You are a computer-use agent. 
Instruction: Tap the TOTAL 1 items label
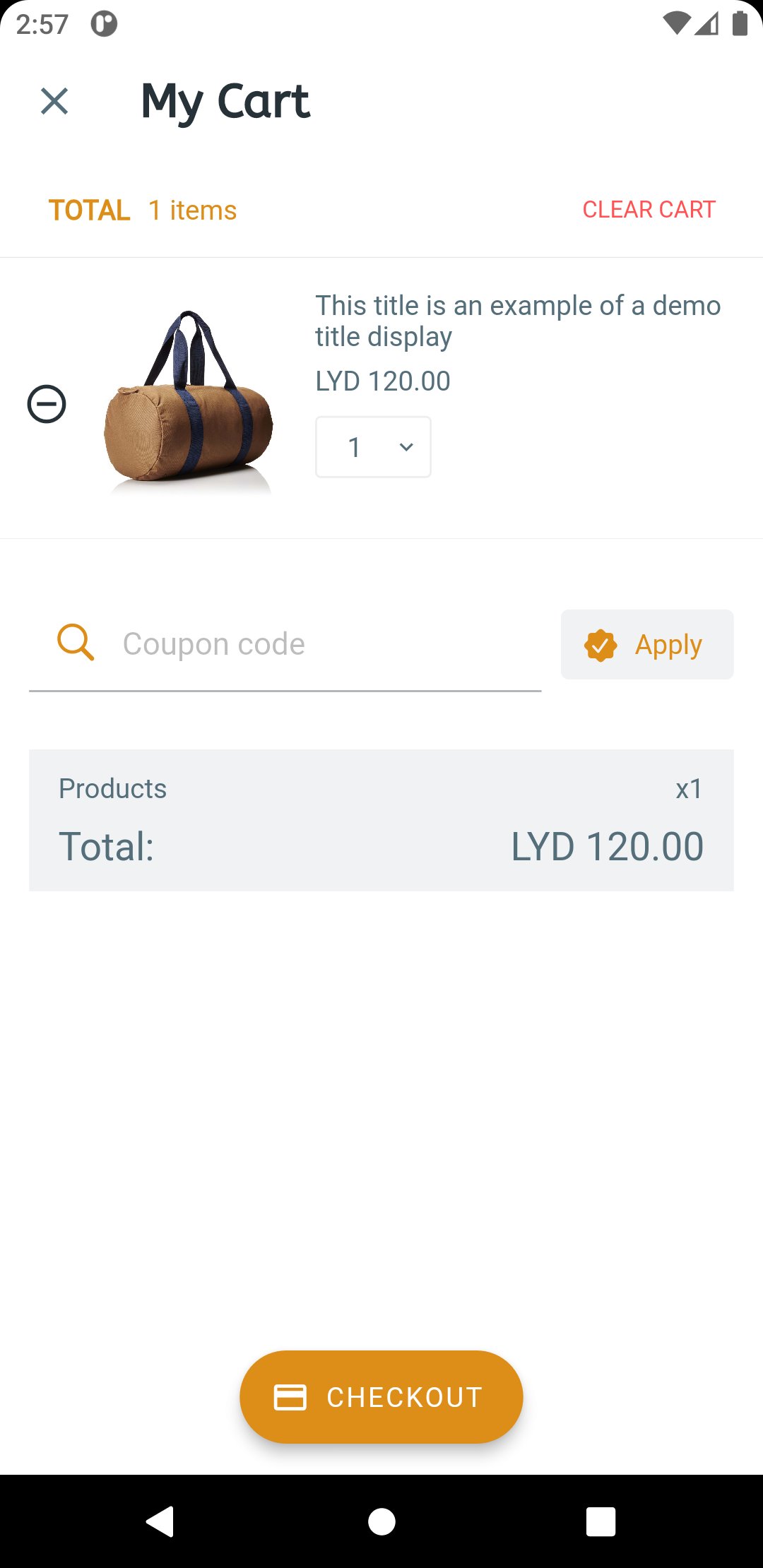coord(143,210)
